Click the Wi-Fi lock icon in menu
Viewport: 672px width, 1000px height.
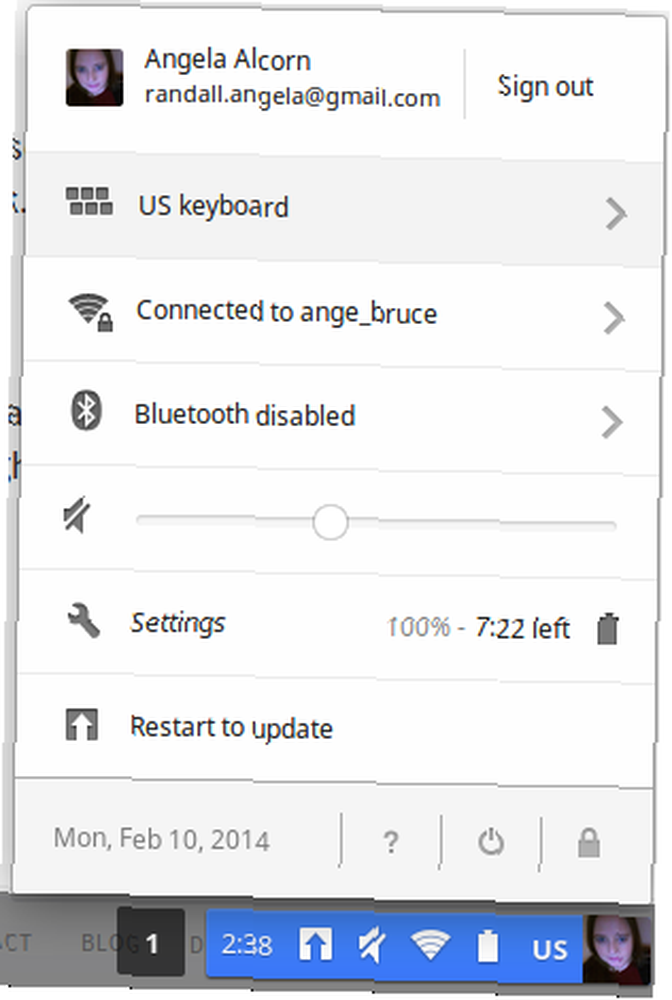pyautogui.click(x=91, y=312)
